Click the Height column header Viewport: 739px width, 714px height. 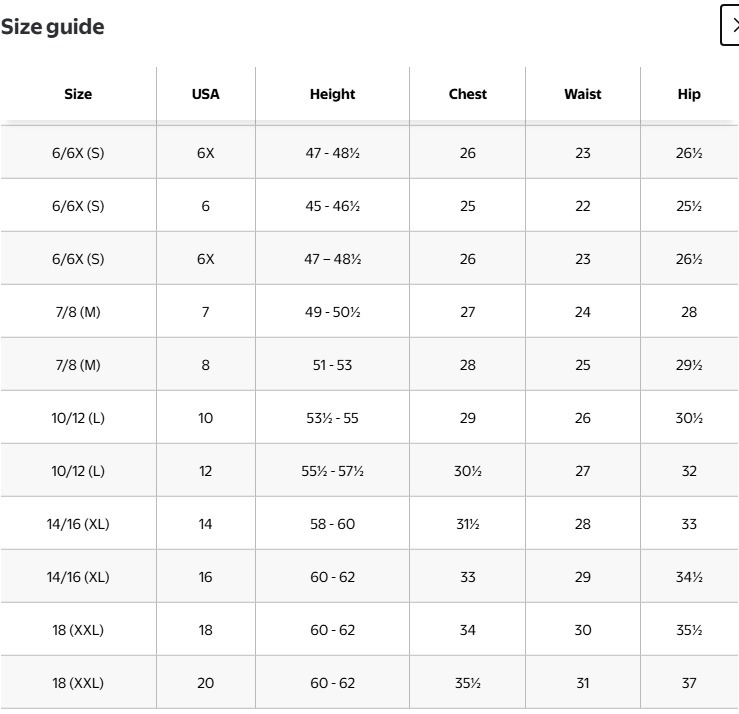(x=332, y=94)
